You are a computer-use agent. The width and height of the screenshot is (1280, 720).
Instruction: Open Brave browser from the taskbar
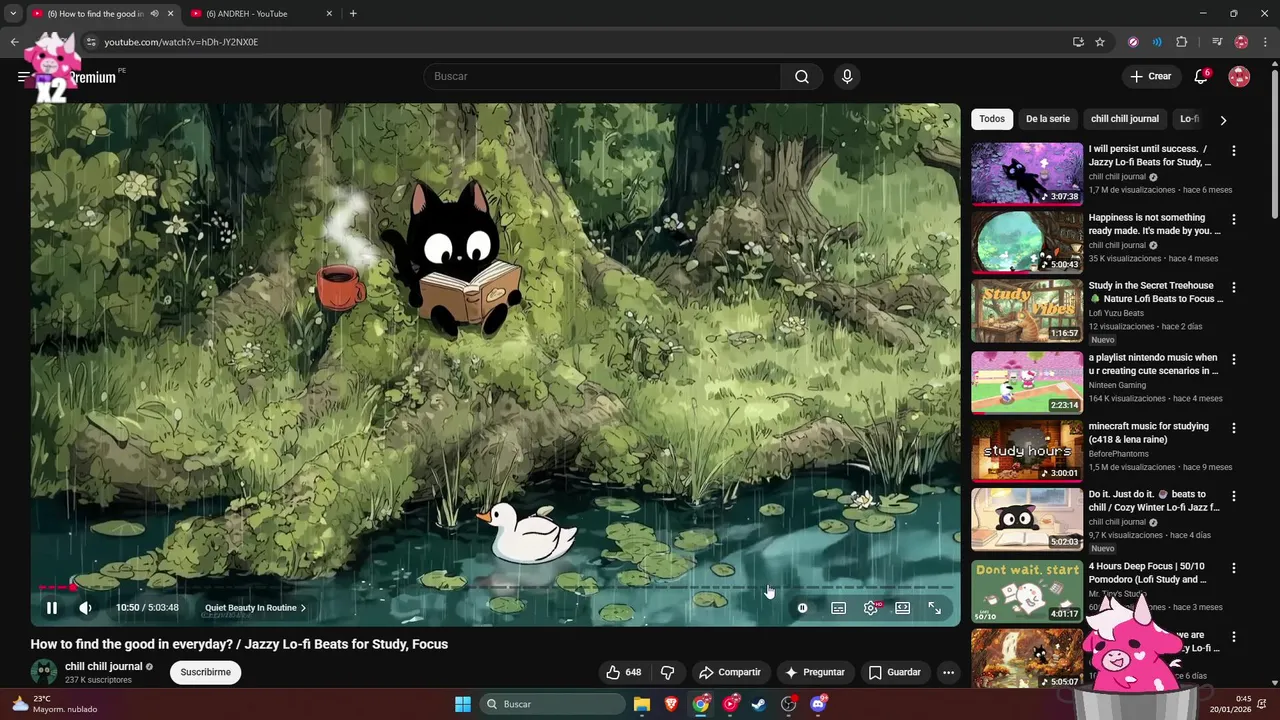(671, 704)
